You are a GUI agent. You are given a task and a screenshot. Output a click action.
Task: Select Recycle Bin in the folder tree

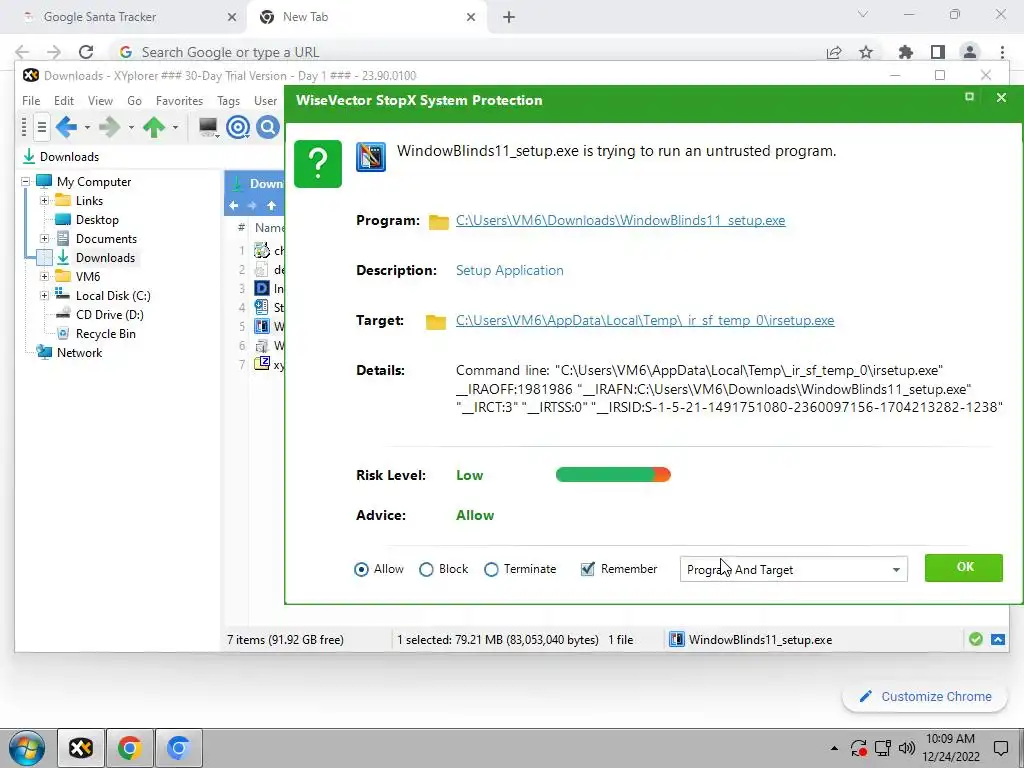(x=105, y=334)
